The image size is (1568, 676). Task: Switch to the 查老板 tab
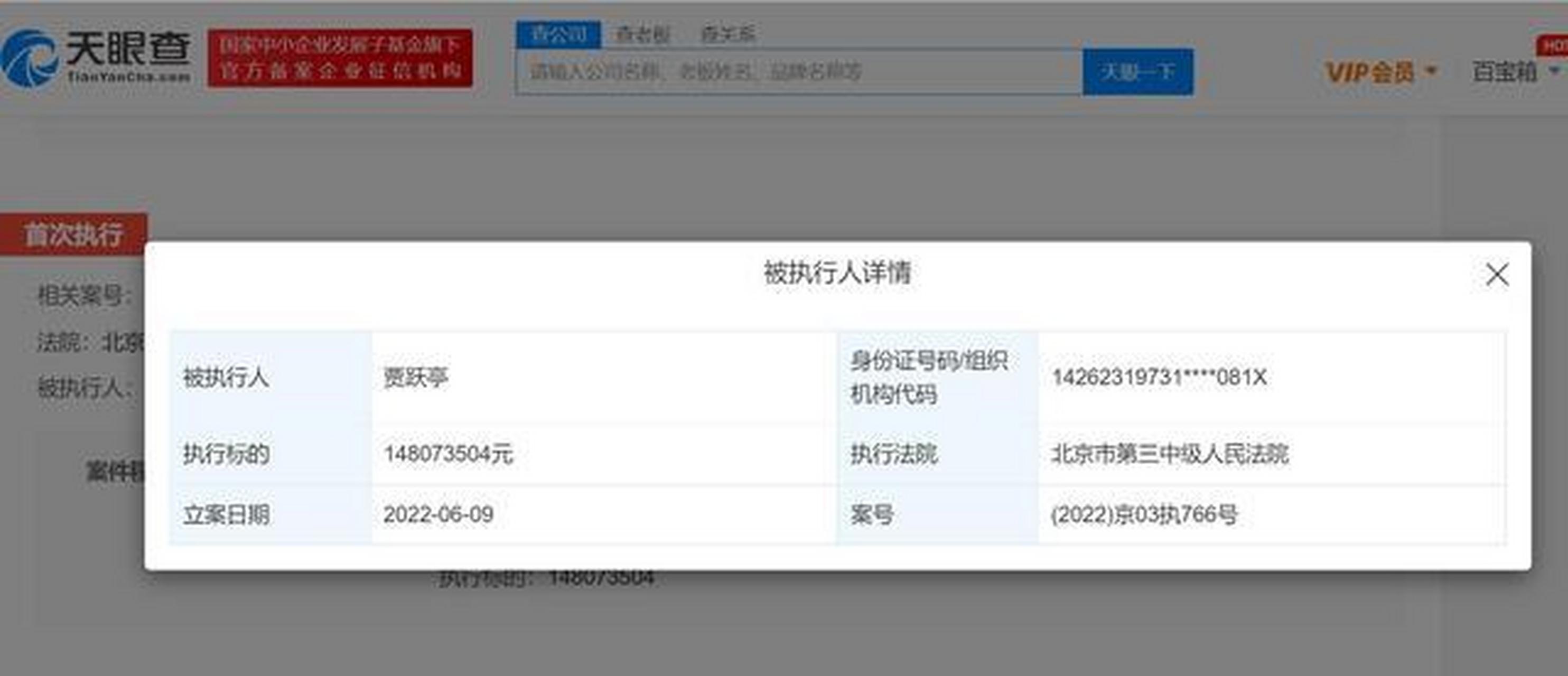click(643, 34)
